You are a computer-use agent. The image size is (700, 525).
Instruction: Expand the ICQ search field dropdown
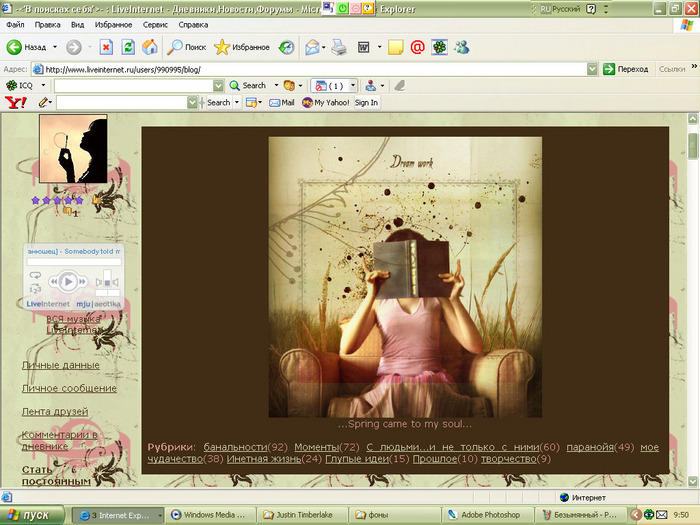(x=218, y=85)
